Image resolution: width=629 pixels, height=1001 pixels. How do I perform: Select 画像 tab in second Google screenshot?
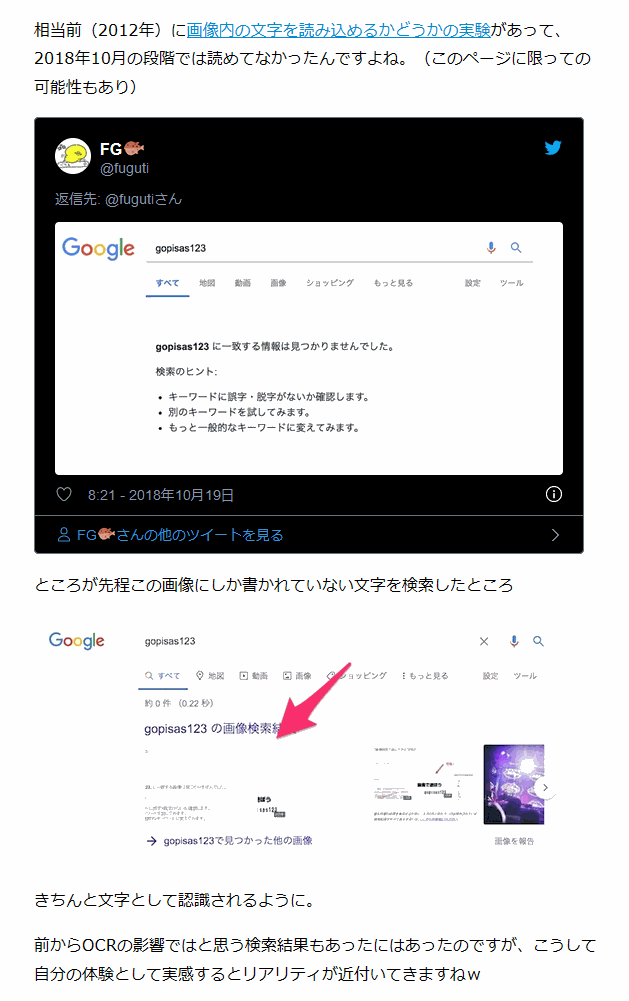(297, 675)
